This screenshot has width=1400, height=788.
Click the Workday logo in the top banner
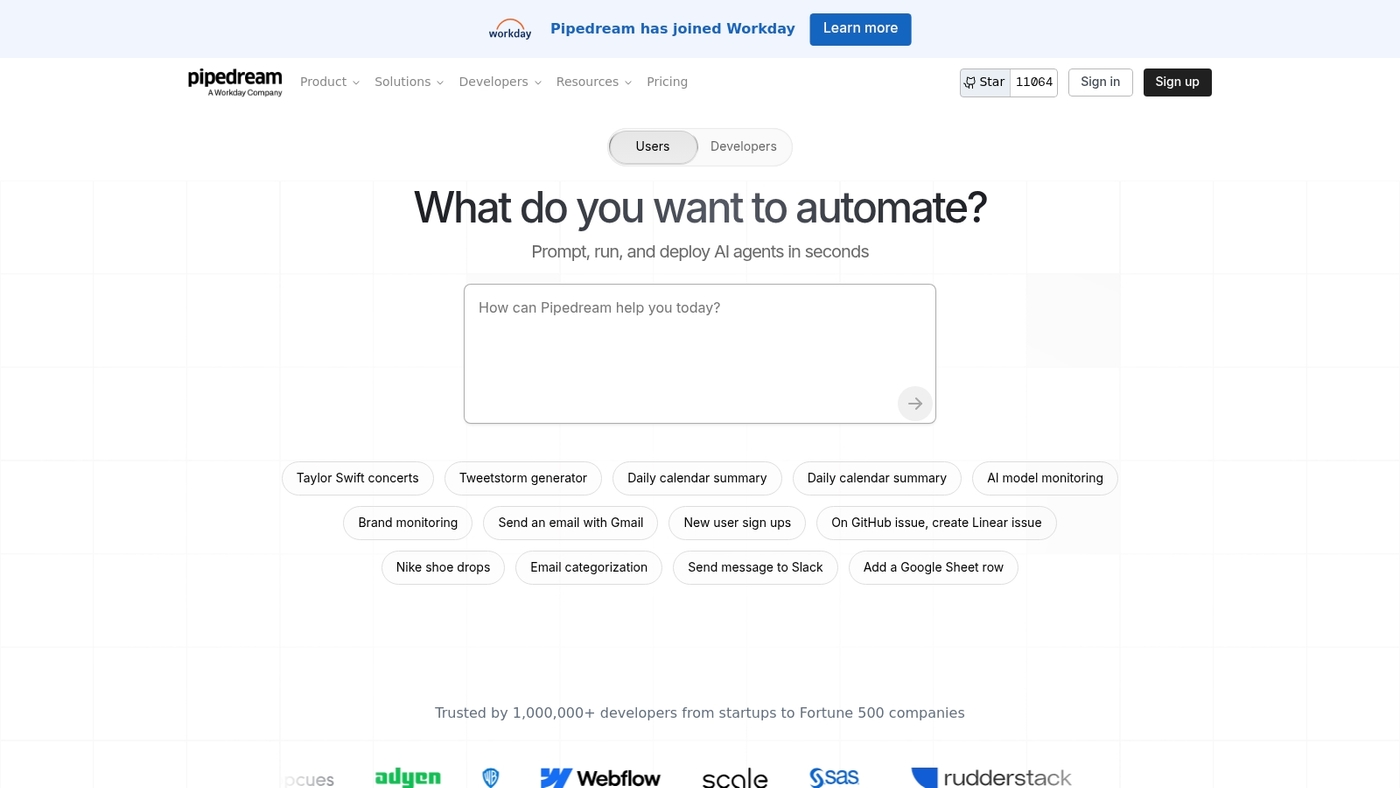(509, 28)
